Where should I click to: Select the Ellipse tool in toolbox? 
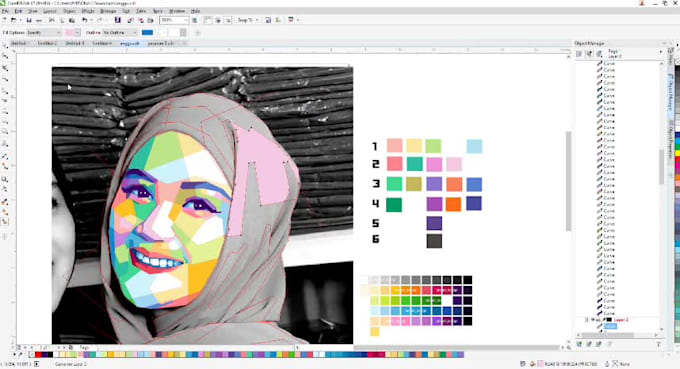pyautogui.click(x=5, y=122)
